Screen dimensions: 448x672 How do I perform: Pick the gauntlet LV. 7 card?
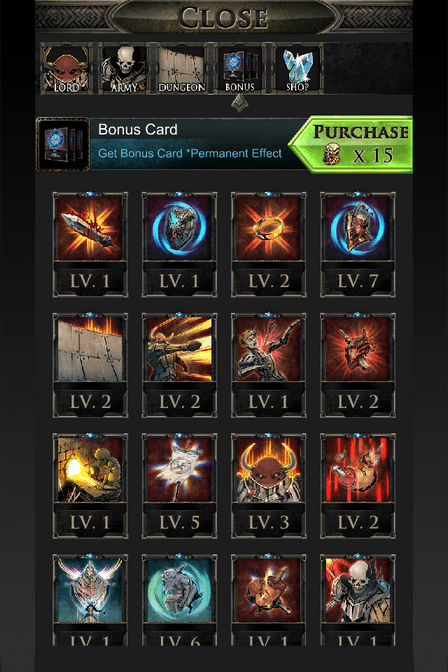[x=358, y=244]
